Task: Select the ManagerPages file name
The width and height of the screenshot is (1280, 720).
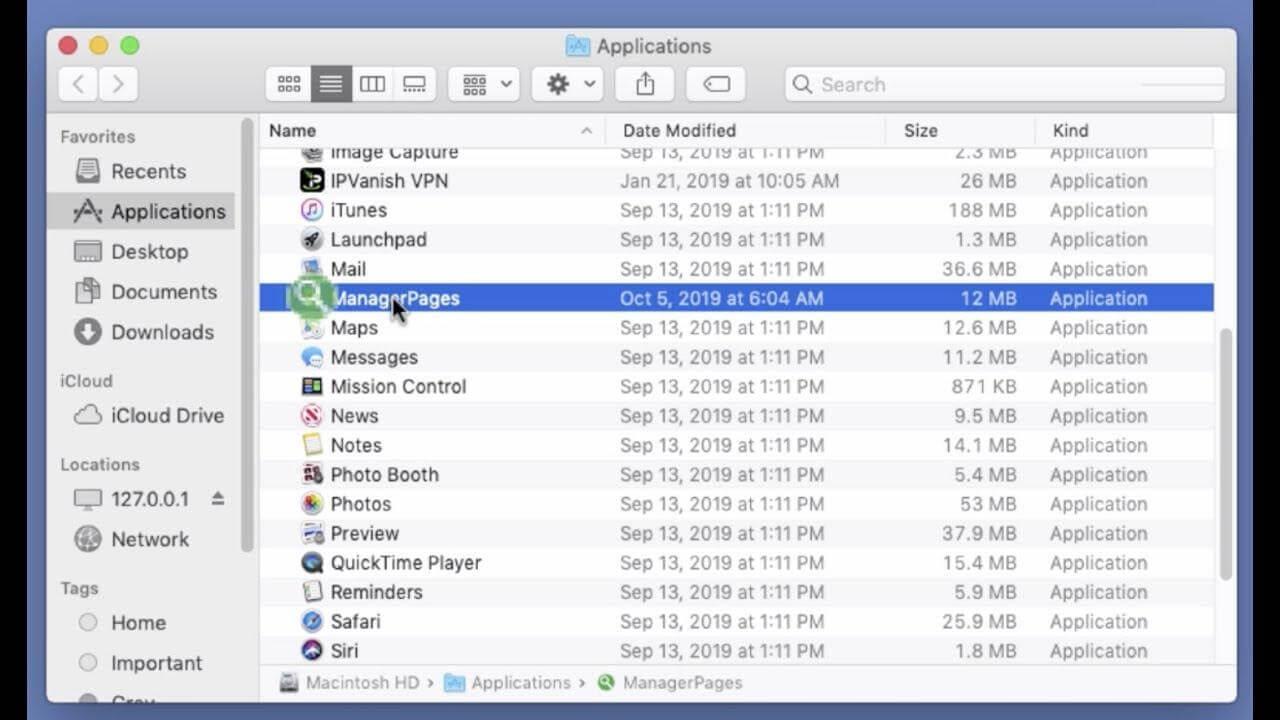Action: [x=395, y=298]
